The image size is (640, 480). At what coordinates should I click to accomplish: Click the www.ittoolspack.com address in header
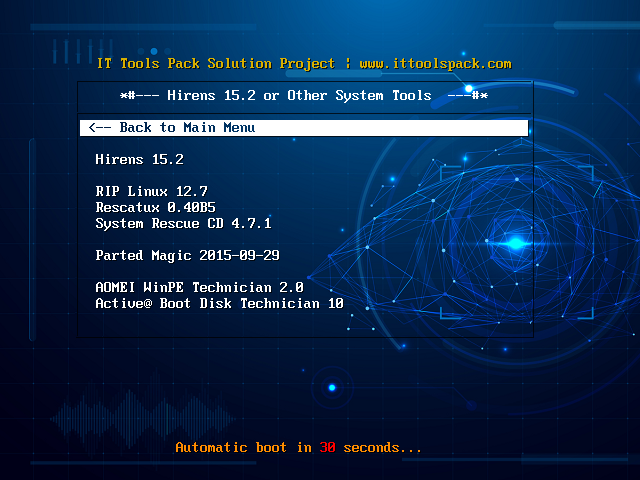[x=436, y=64]
